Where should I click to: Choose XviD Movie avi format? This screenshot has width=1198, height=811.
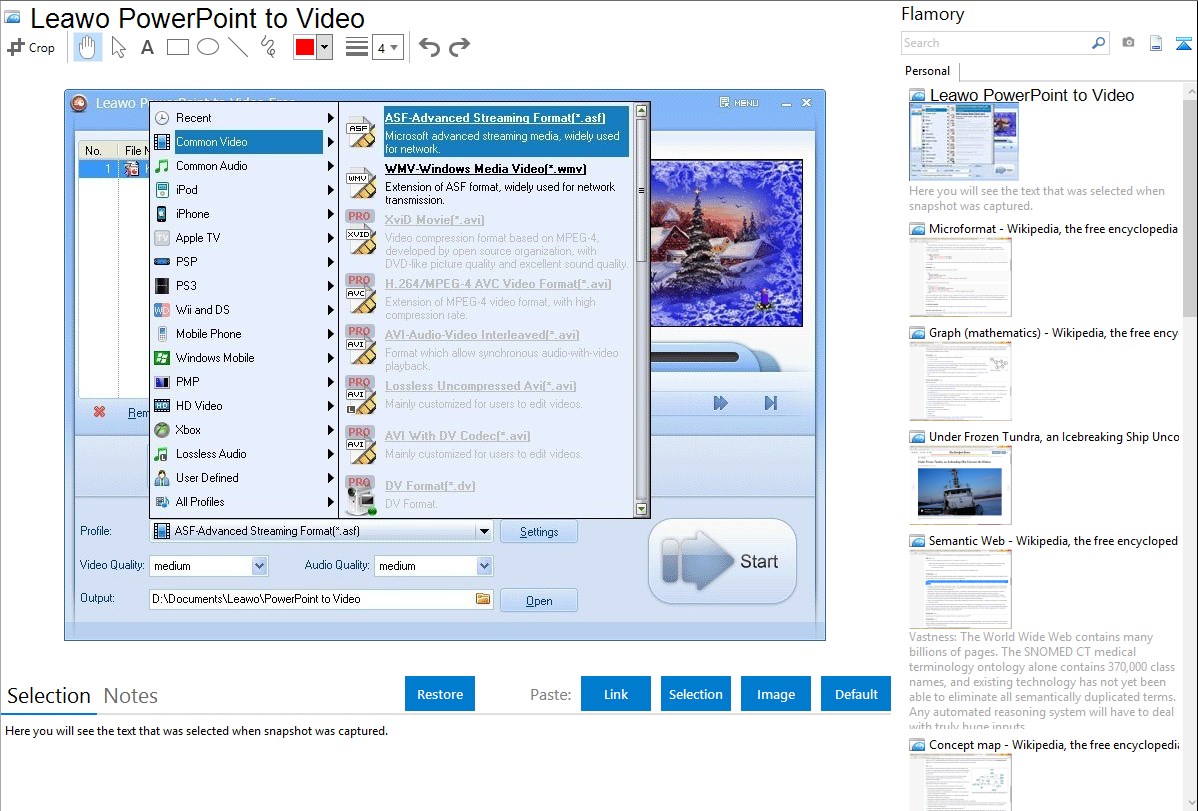[x=487, y=241]
